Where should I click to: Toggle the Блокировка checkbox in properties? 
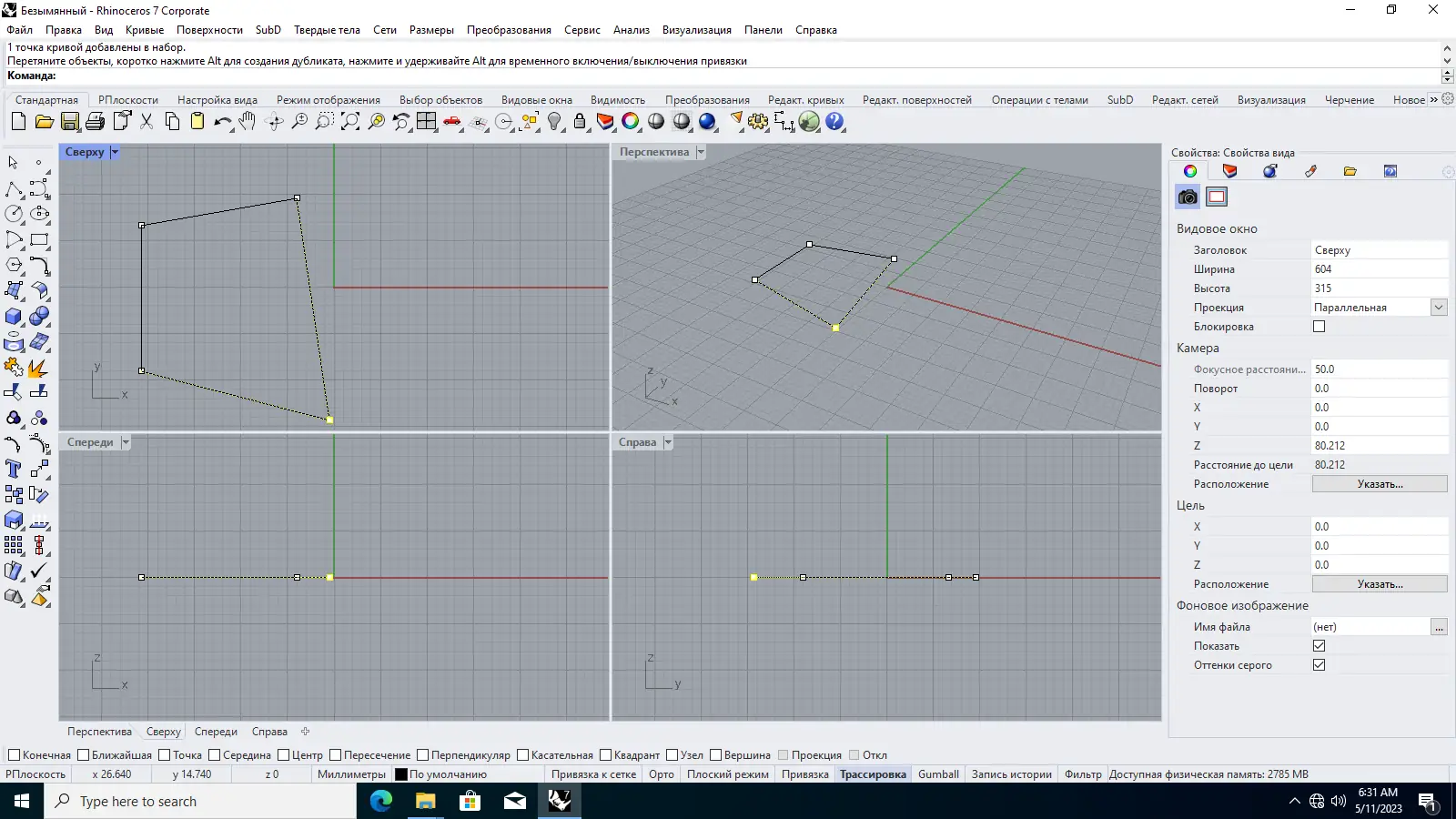tap(1319, 327)
